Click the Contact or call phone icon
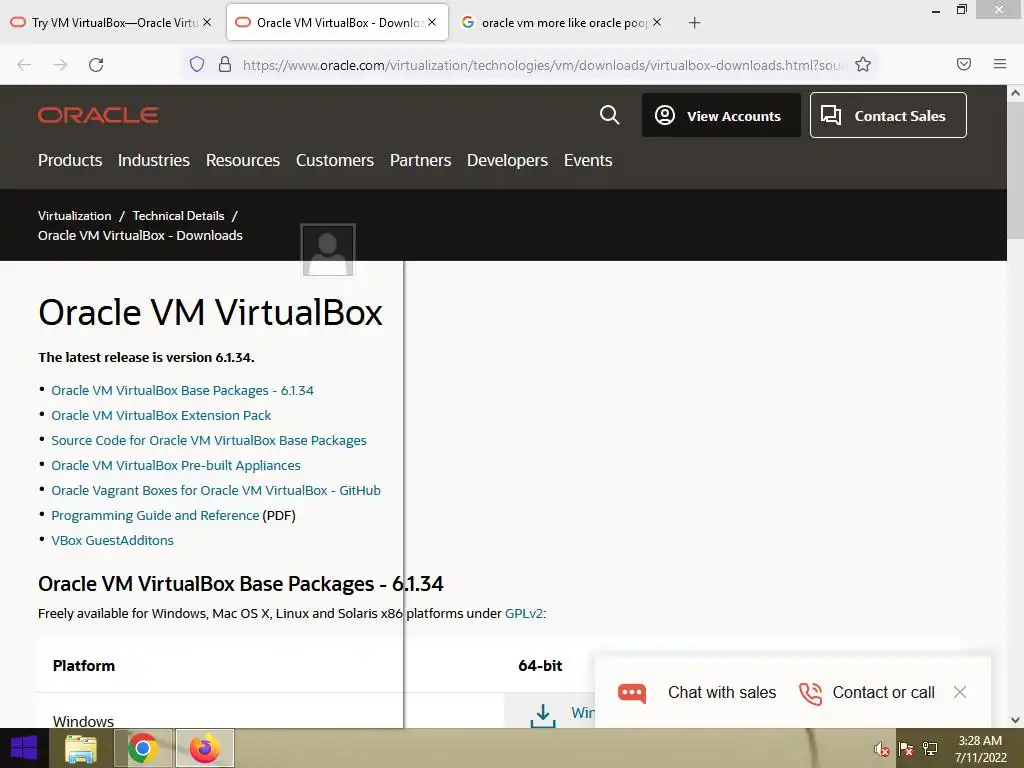This screenshot has width=1024, height=768. tap(810, 694)
